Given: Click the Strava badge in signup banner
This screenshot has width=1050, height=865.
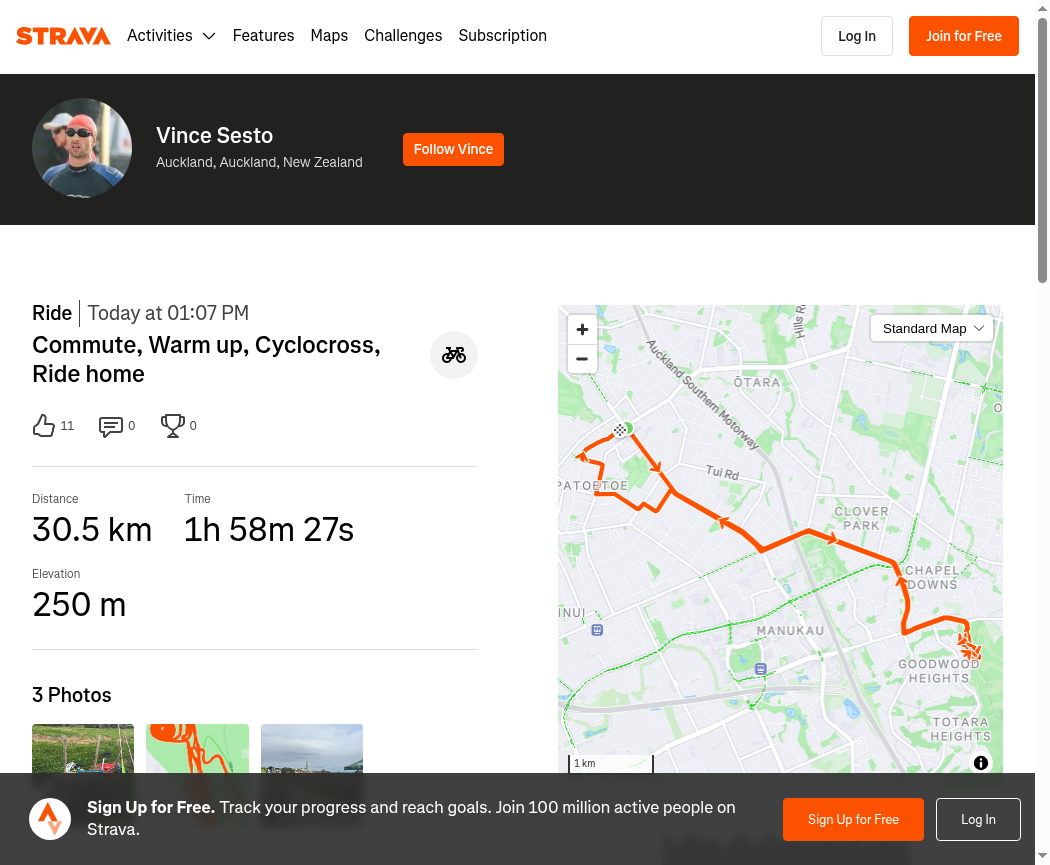Looking at the screenshot, I should point(50,819).
